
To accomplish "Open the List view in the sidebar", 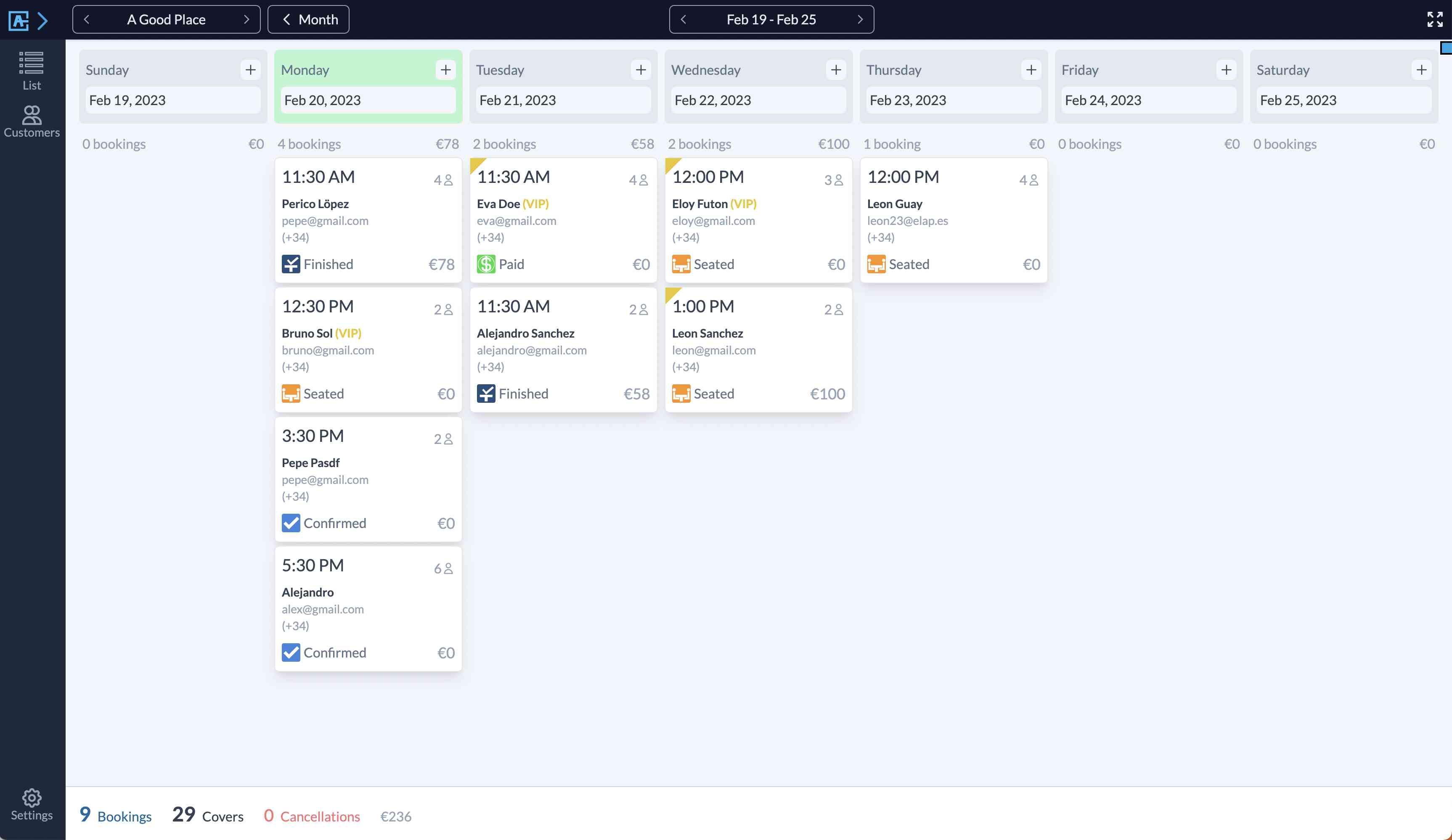I will (32, 71).
